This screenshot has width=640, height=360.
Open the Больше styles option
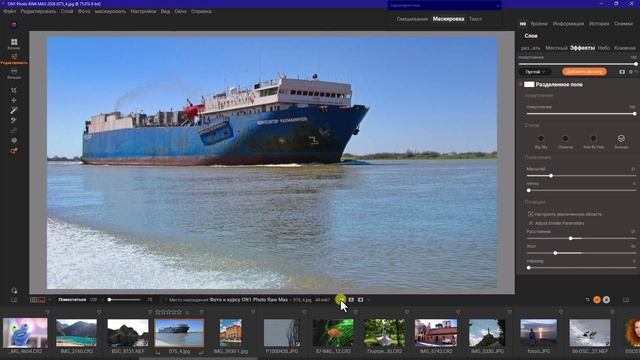point(621,141)
